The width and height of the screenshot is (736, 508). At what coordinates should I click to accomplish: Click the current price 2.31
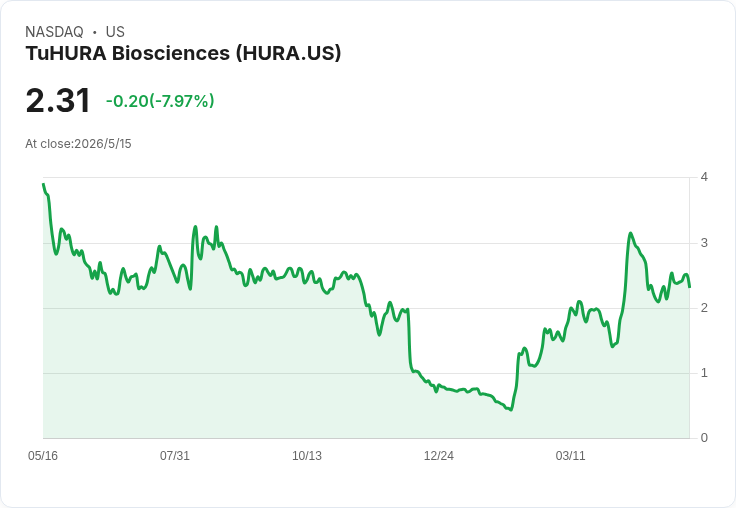click(x=58, y=100)
